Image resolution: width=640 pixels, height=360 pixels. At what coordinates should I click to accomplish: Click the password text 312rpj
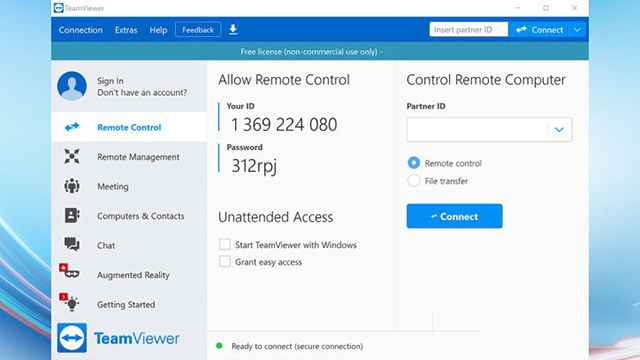tap(254, 166)
